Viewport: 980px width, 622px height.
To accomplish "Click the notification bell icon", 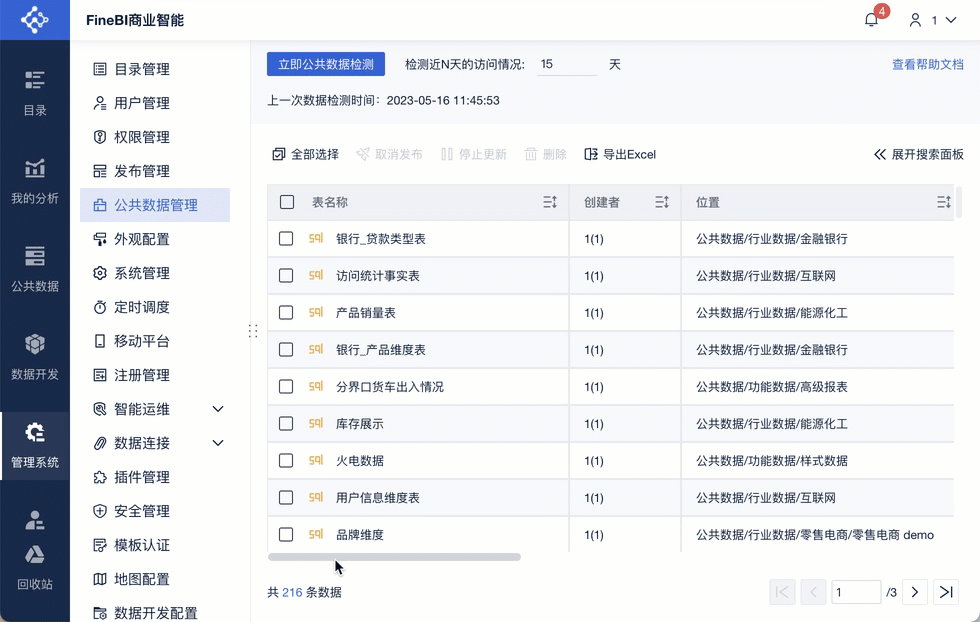I will [869, 20].
